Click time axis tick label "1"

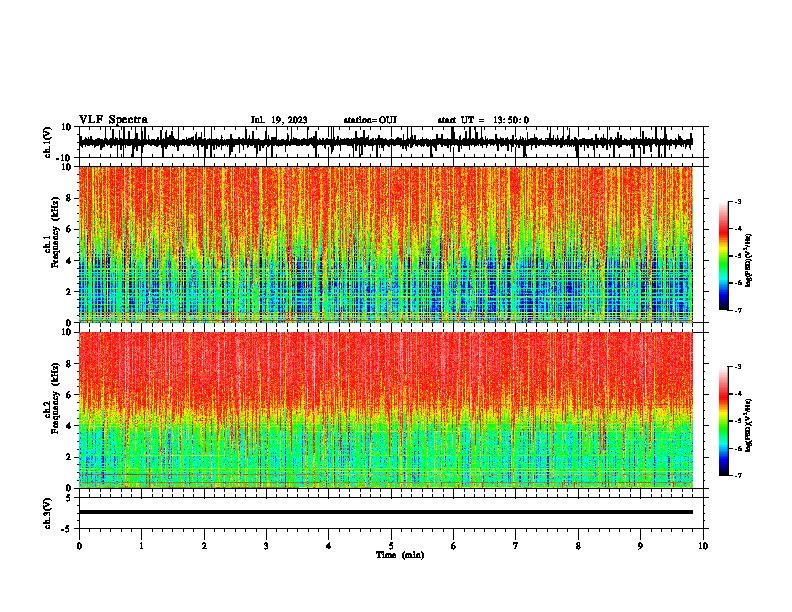[141, 546]
